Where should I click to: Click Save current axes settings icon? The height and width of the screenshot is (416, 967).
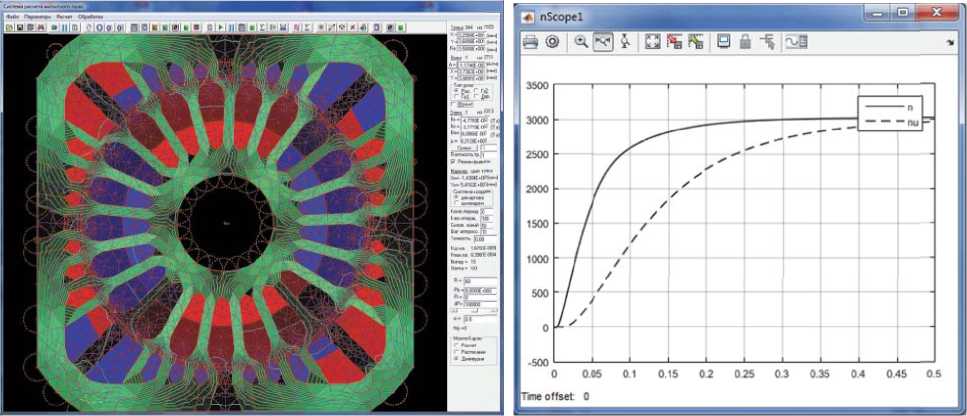click(x=672, y=42)
